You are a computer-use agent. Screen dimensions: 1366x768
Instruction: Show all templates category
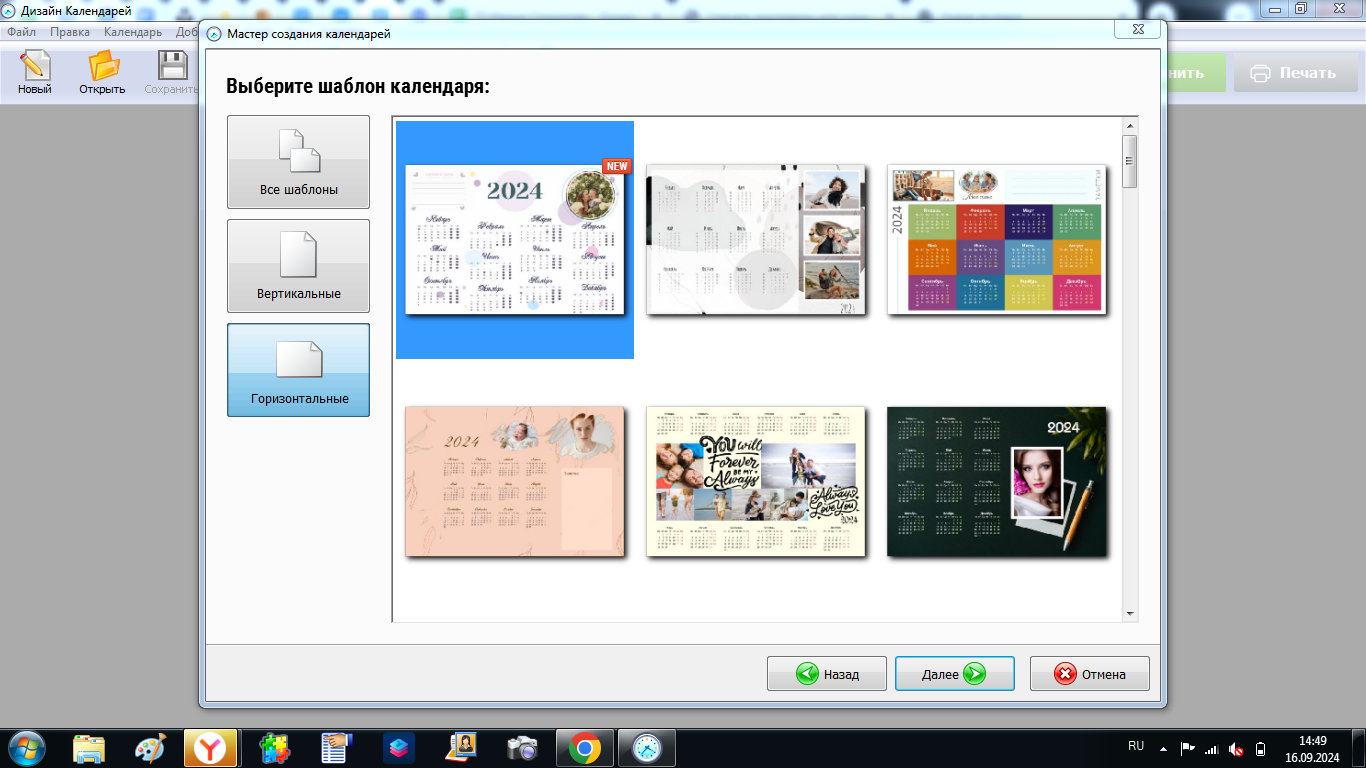(x=298, y=162)
